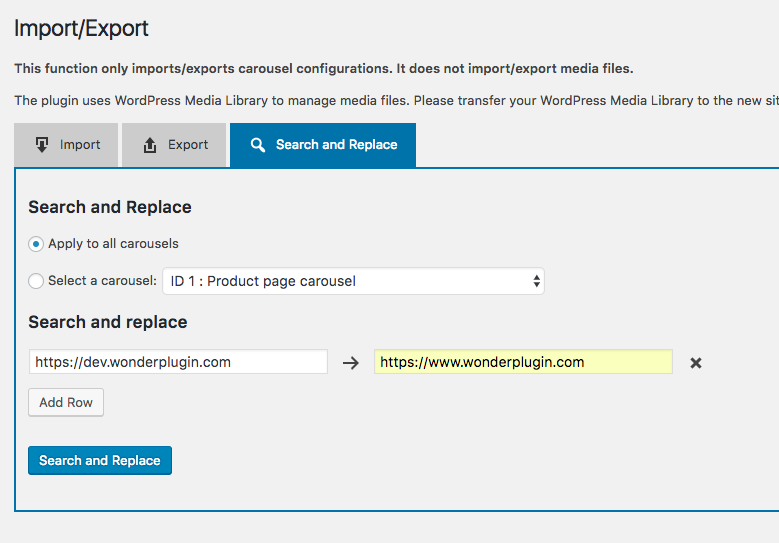Click the Import/Export page heading
This screenshot has width=779, height=543.
82,28
